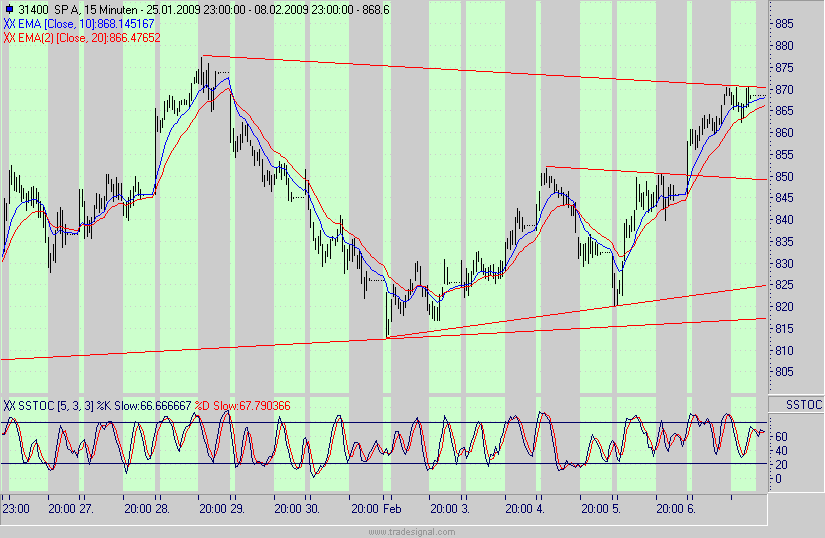Click price axis value 875
Viewport: 825px width, 538px height.
(x=784, y=68)
